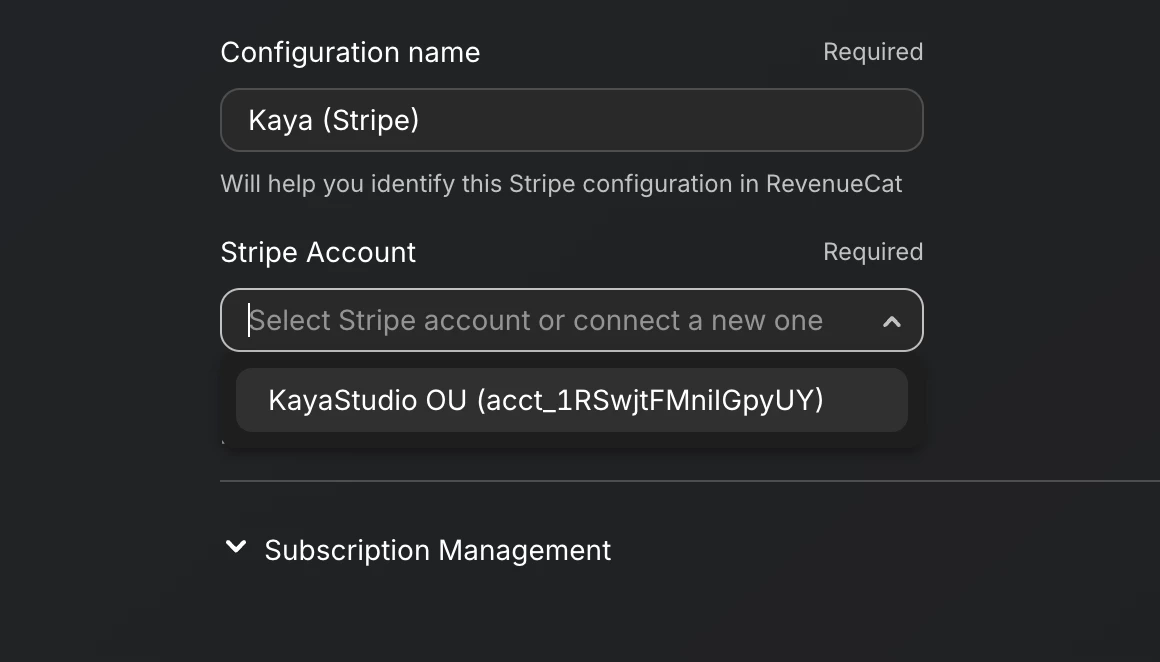This screenshot has height=662, width=1160.
Task: Click the 'Kaya (Stripe)' text in input
Action: (334, 120)
